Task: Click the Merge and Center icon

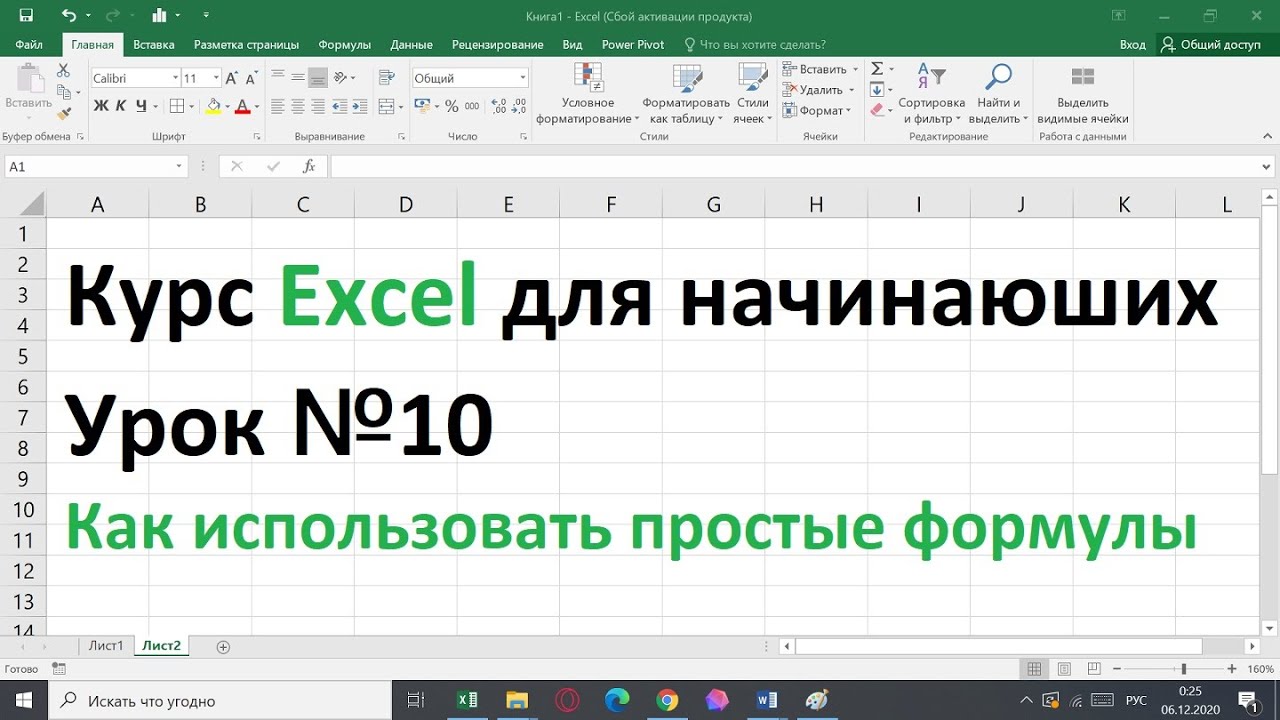Action: [387, 106]
